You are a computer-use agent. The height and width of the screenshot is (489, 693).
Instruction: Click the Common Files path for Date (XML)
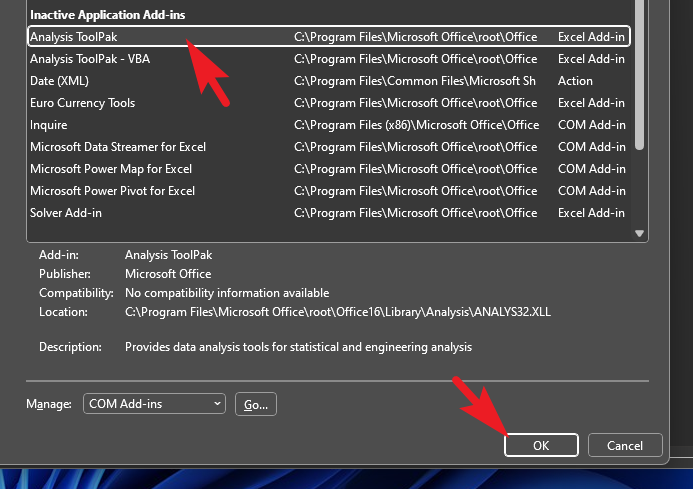(415, 81)
